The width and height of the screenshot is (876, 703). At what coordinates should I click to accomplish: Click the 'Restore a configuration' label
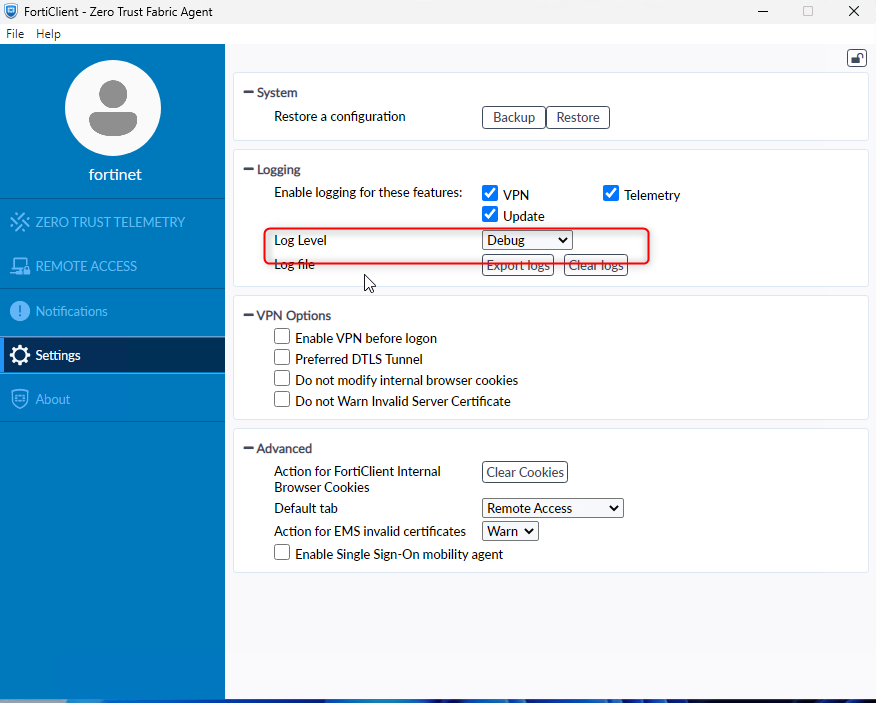click(x=340, y=116)
